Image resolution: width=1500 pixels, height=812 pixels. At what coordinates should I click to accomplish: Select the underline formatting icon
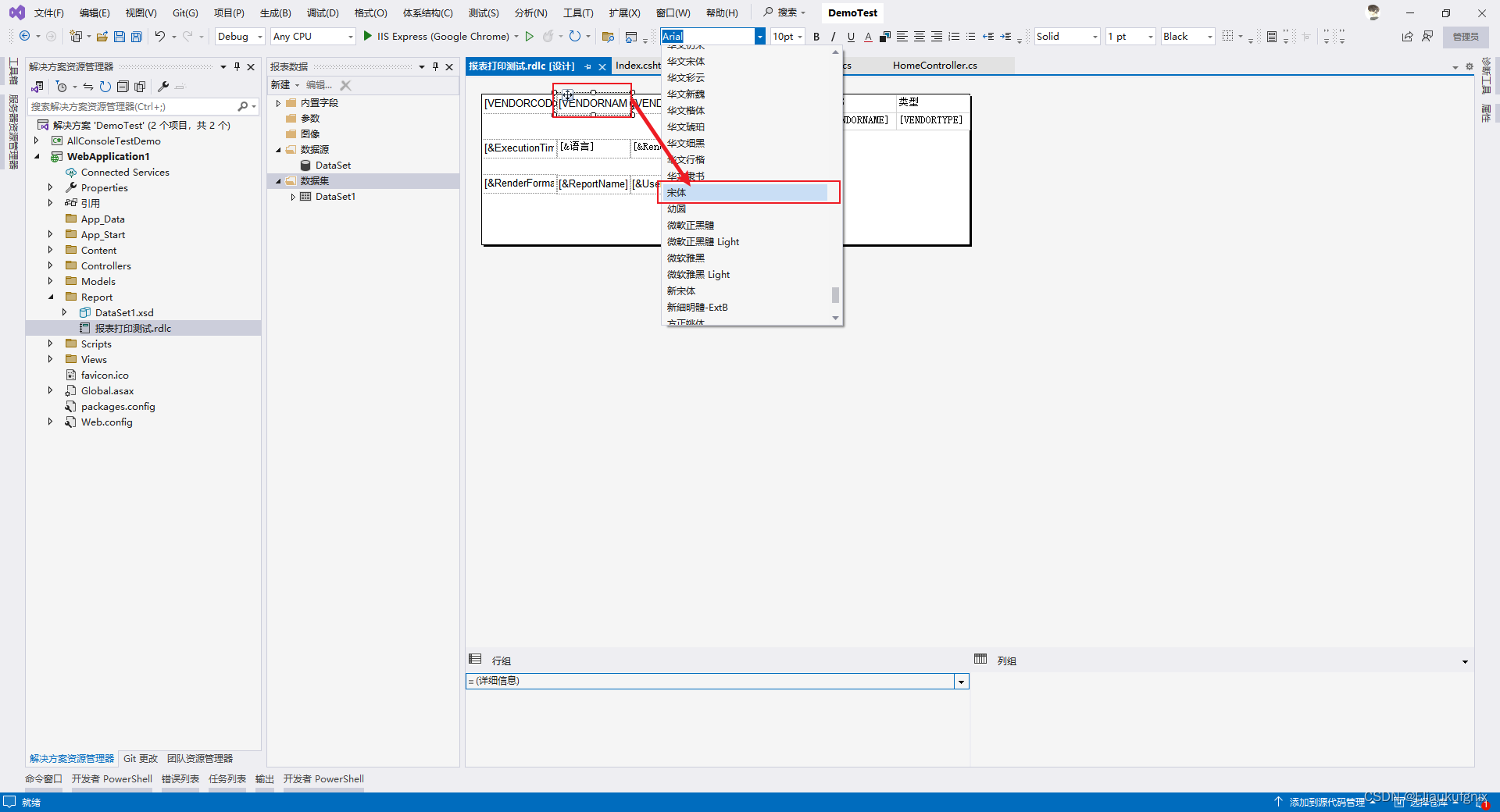851,36
